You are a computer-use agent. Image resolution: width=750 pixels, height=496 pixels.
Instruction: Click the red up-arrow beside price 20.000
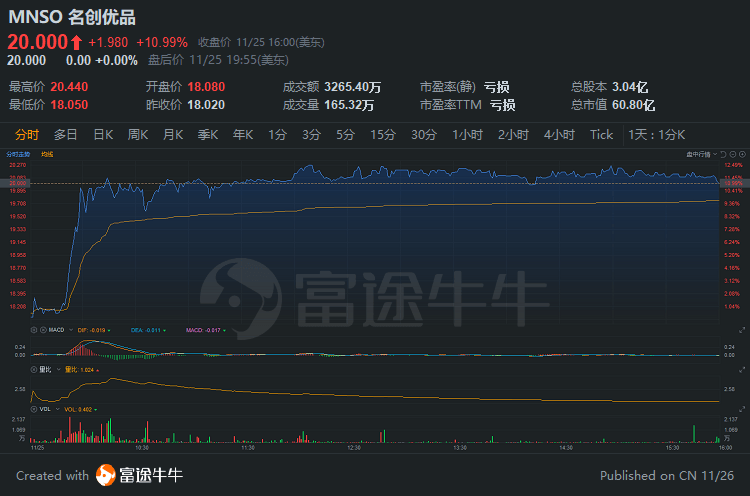[77, 42]
